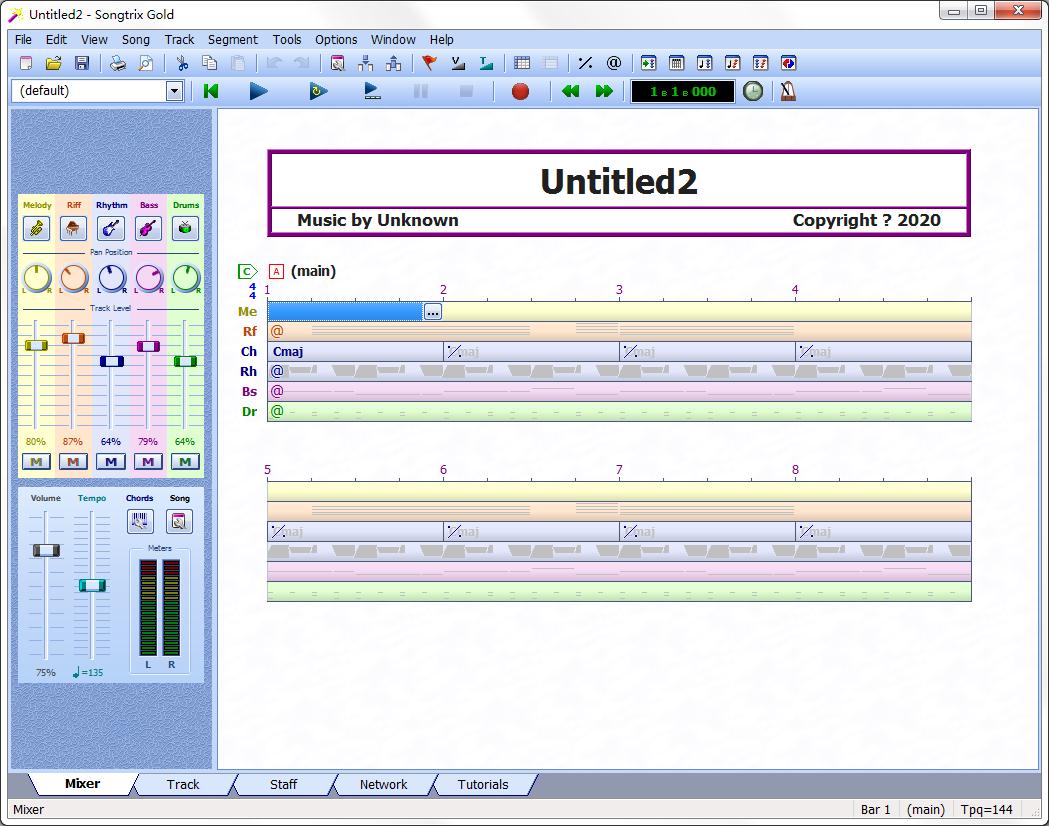This screenshot has height=826, width=1049.
Task: Open the Network tab
Action: point(383,784)
